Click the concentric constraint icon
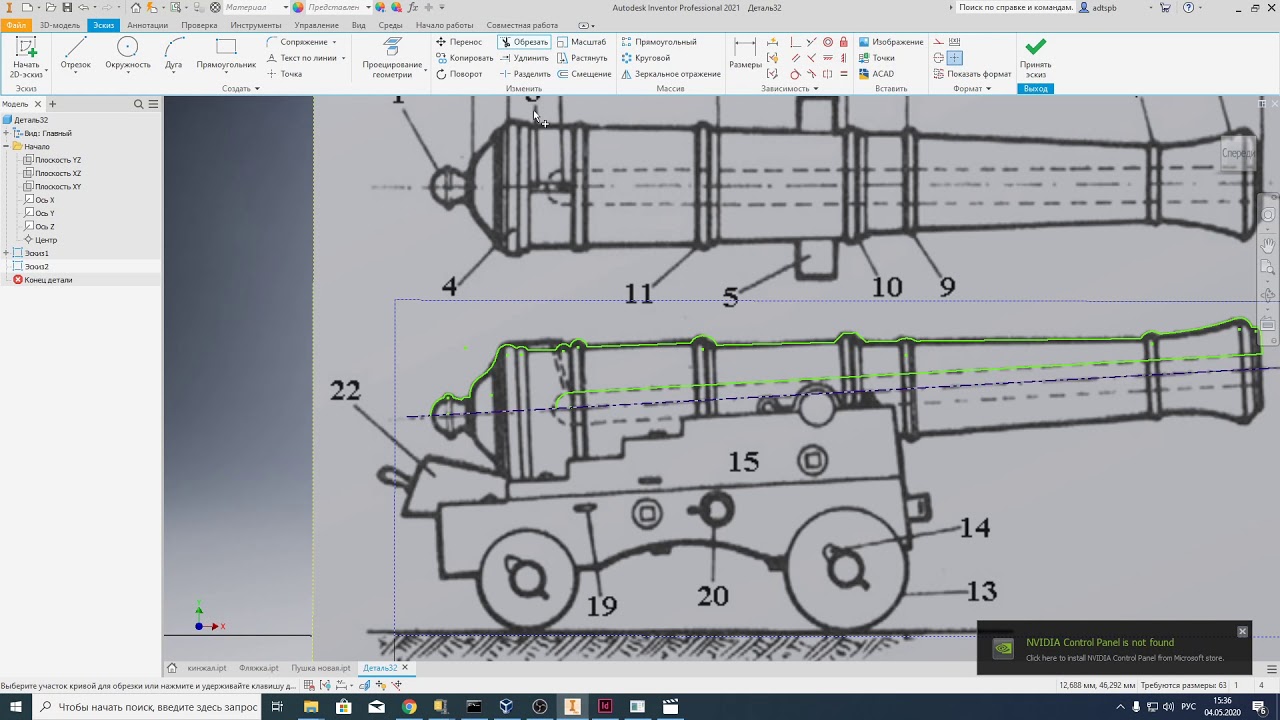Viewport: 1280px width, 720px height. pyautogui.click(x=828, y=42)
